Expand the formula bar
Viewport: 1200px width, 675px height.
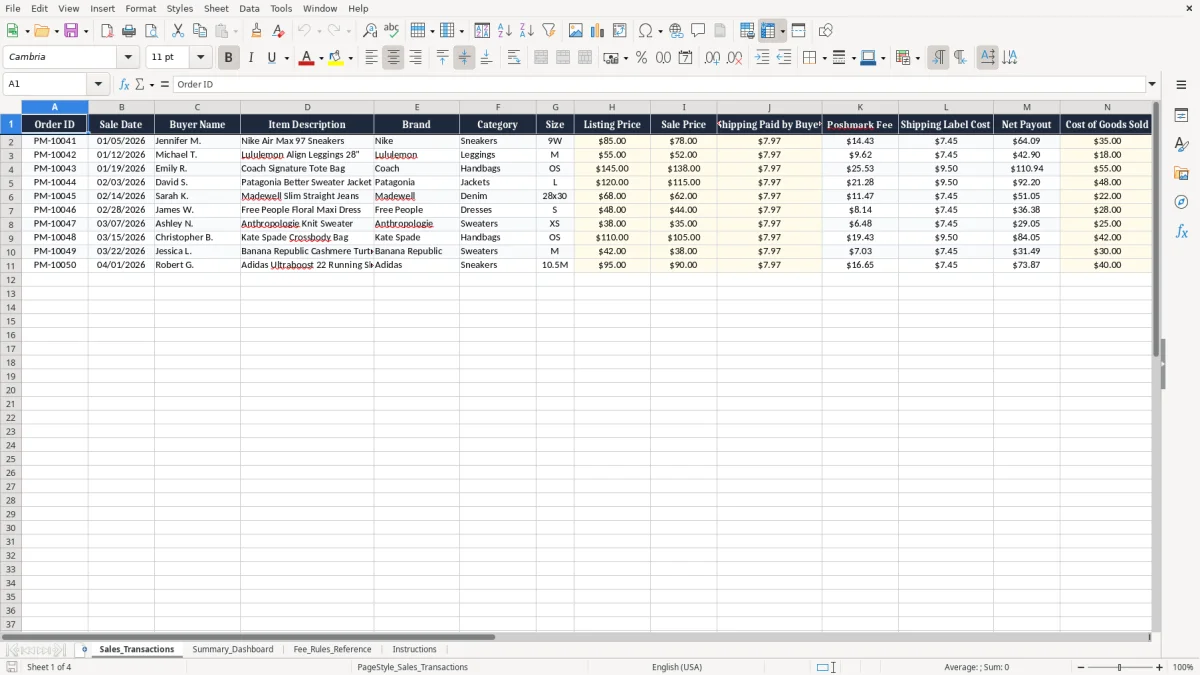1152,84
